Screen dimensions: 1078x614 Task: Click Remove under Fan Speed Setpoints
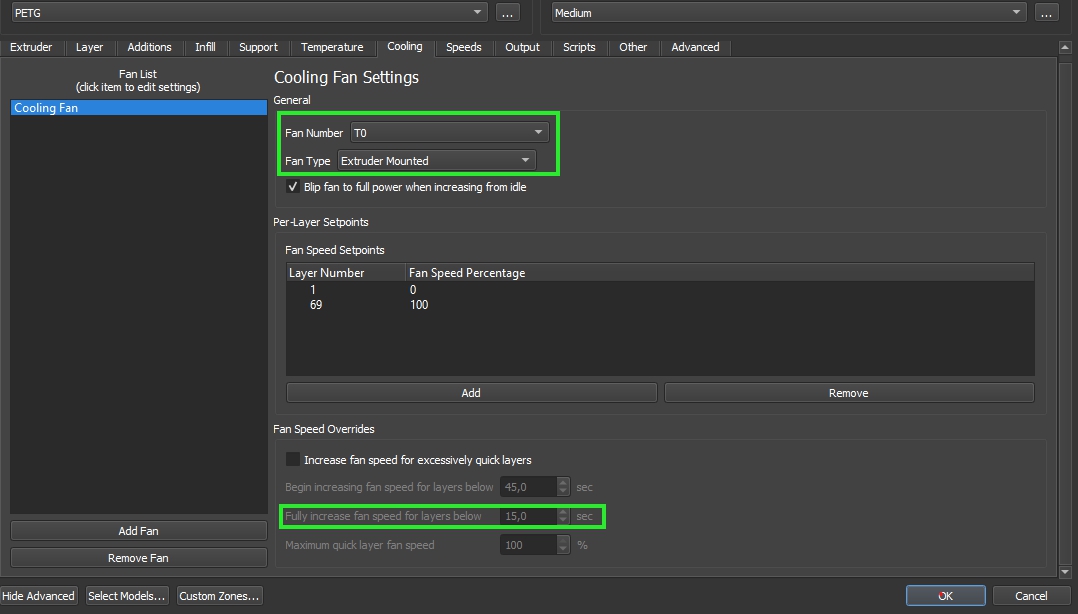coord(848,393)
